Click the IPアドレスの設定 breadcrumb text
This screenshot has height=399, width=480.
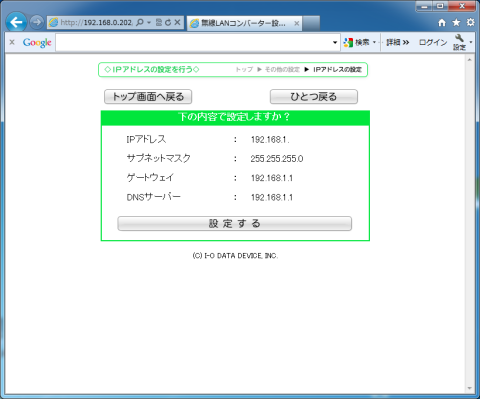[x=337, y=69]
